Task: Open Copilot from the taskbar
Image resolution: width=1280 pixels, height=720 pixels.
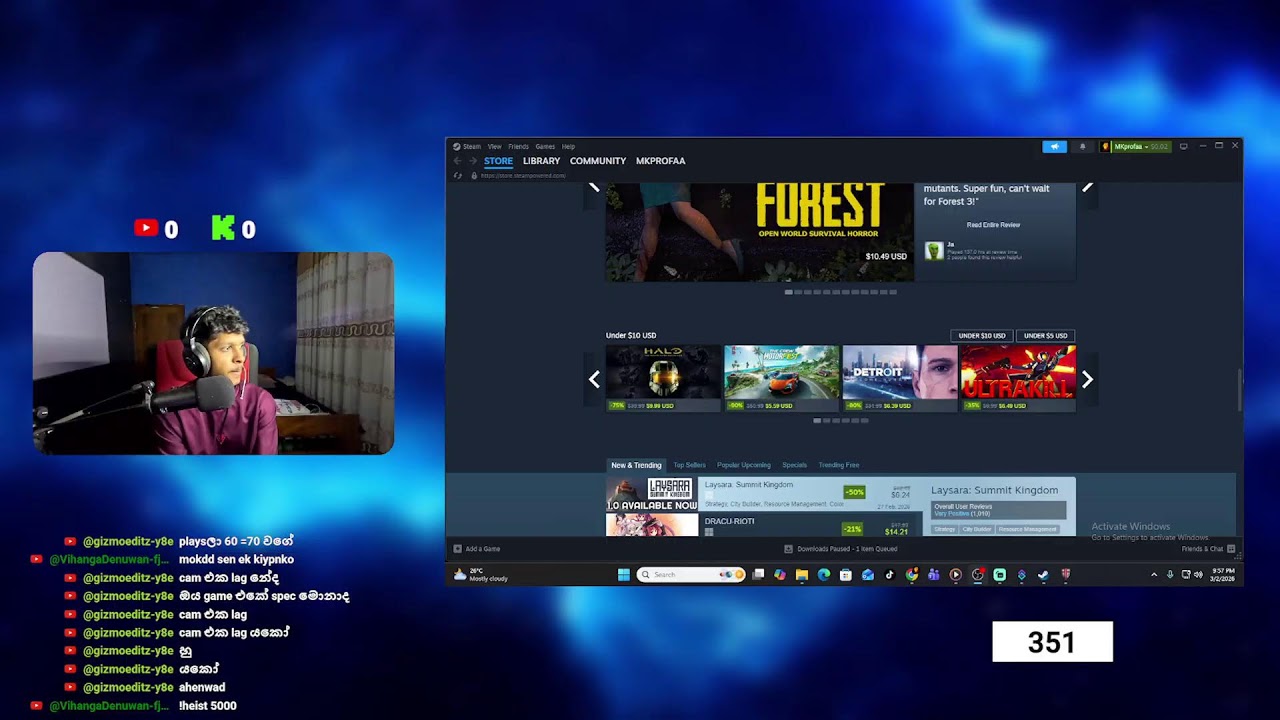Action: pos(780,575)
